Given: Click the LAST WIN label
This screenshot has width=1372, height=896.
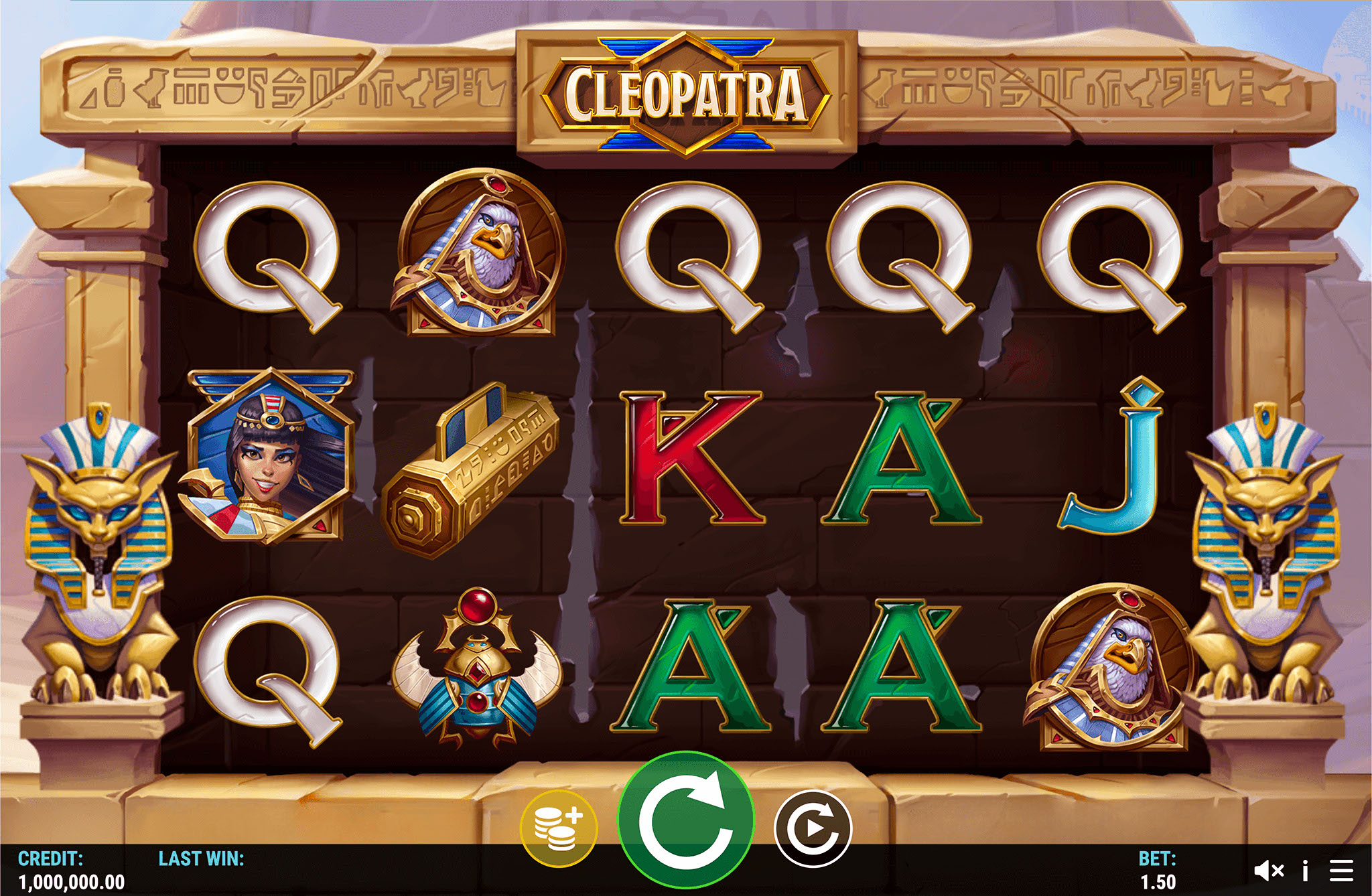Looking at the screenshot, I should point(201,859).
